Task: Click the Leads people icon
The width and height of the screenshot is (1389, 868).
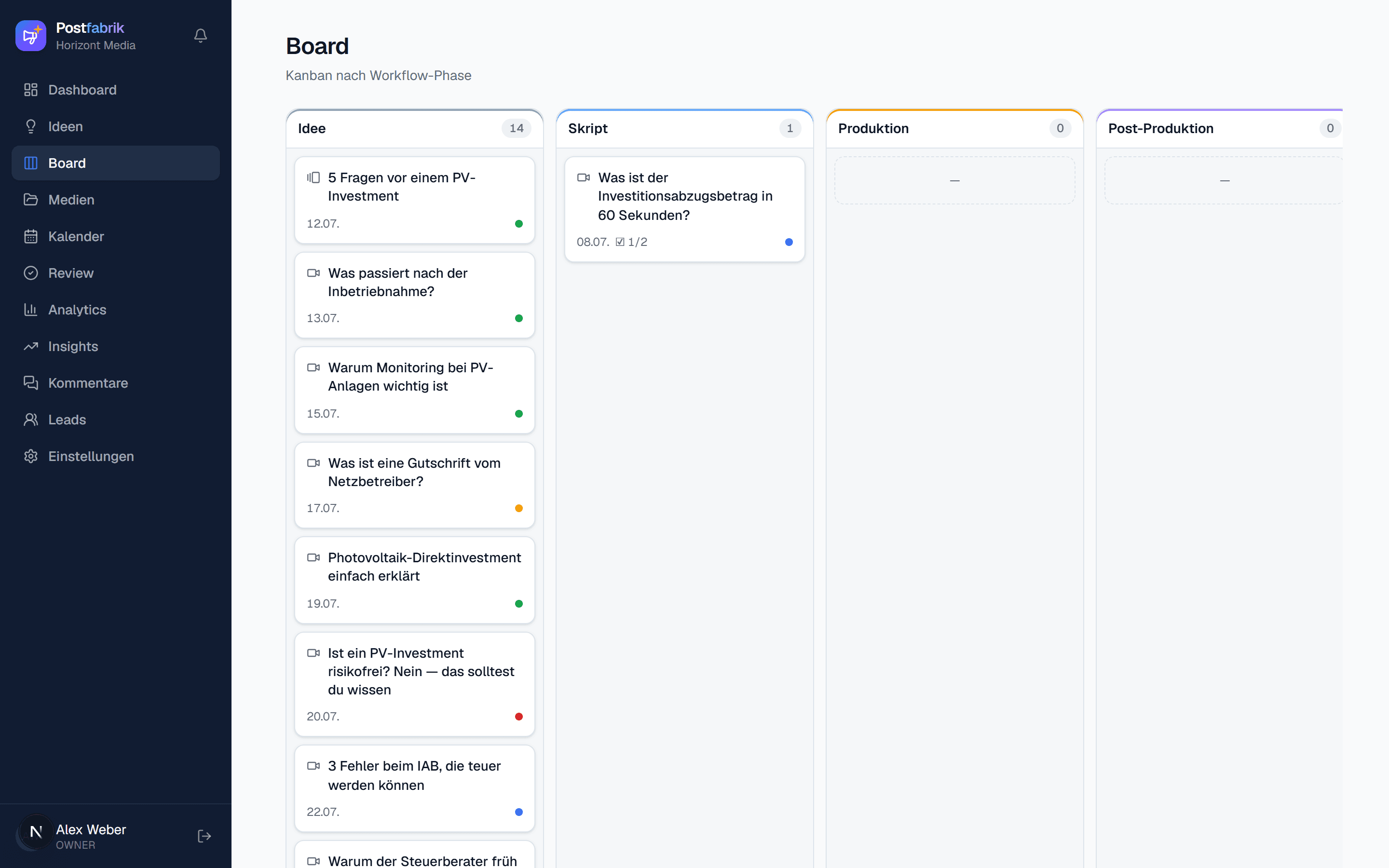Action: tap(31, 420)
